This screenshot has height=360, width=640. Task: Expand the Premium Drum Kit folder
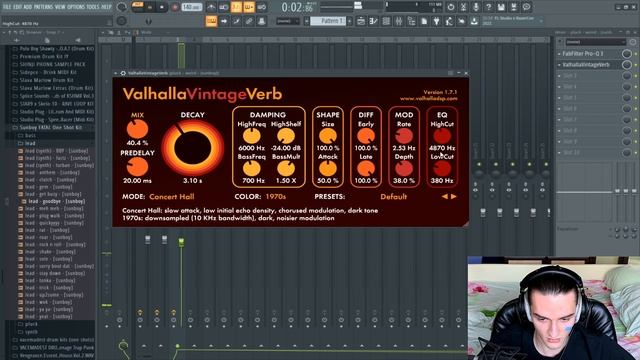[44, 56]
